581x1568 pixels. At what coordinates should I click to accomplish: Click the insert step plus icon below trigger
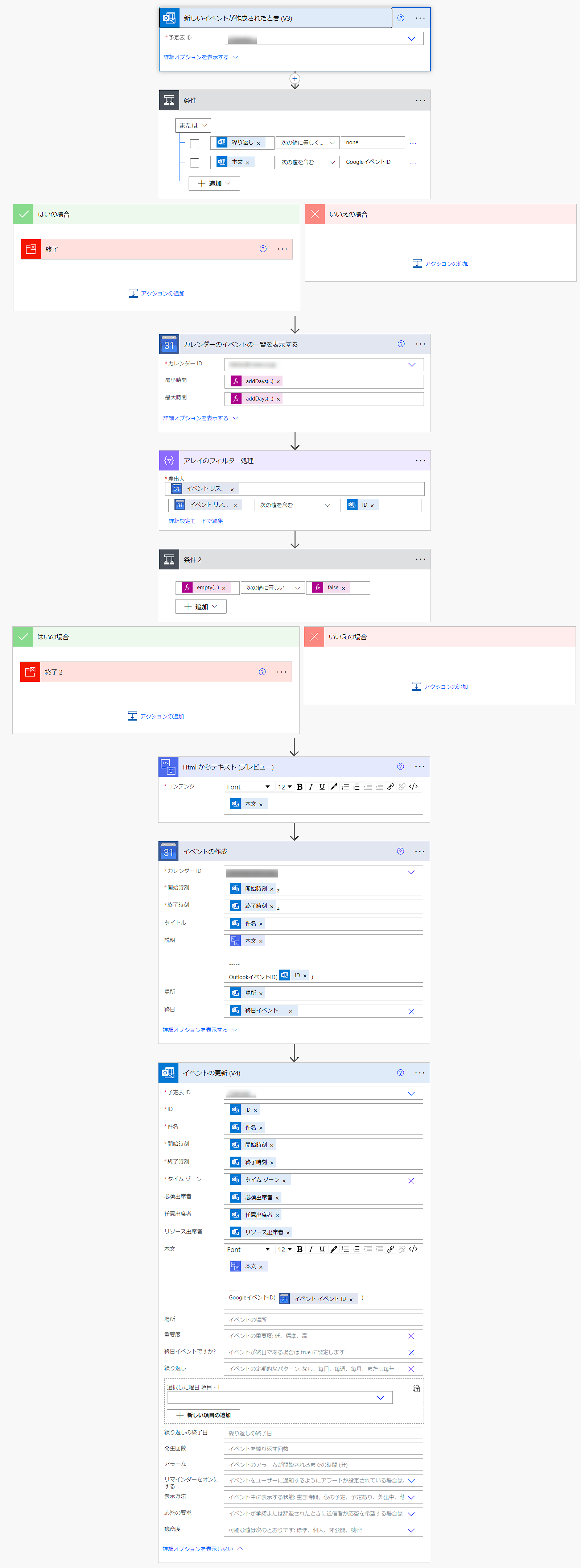(295, 79)
